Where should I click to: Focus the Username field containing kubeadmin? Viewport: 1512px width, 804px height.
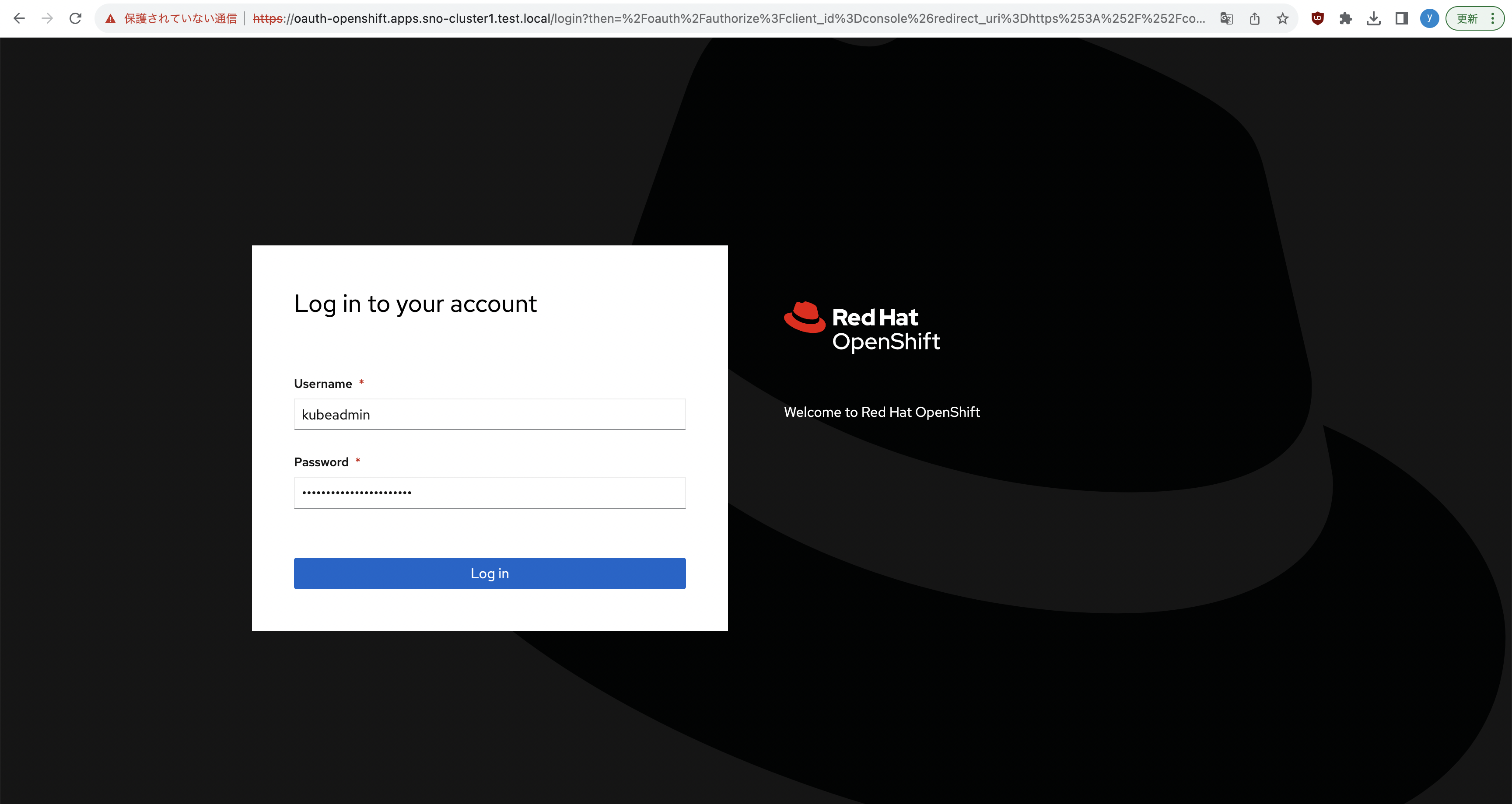click(x=490, y=414)
